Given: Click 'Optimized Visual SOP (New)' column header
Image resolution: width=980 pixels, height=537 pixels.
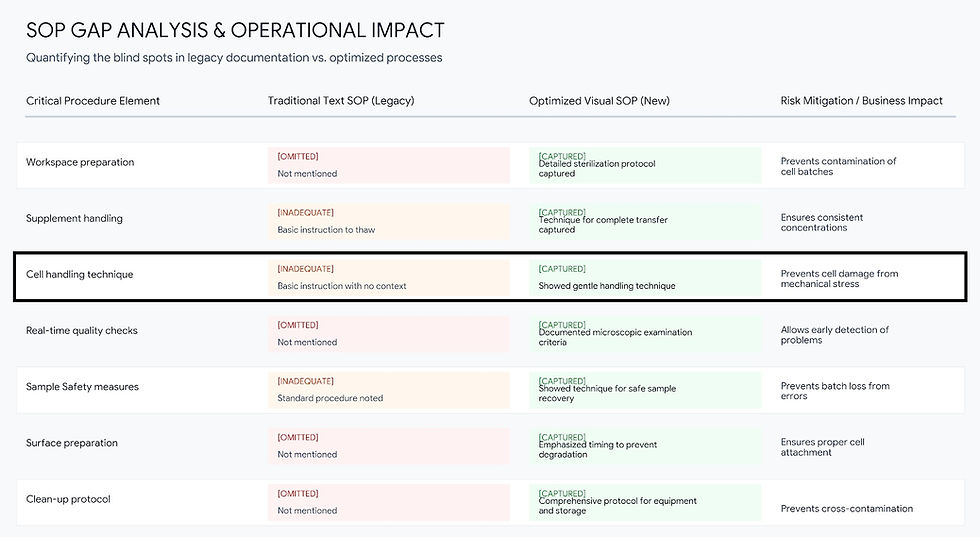Looking at the screenshot, I should [599, 101].
